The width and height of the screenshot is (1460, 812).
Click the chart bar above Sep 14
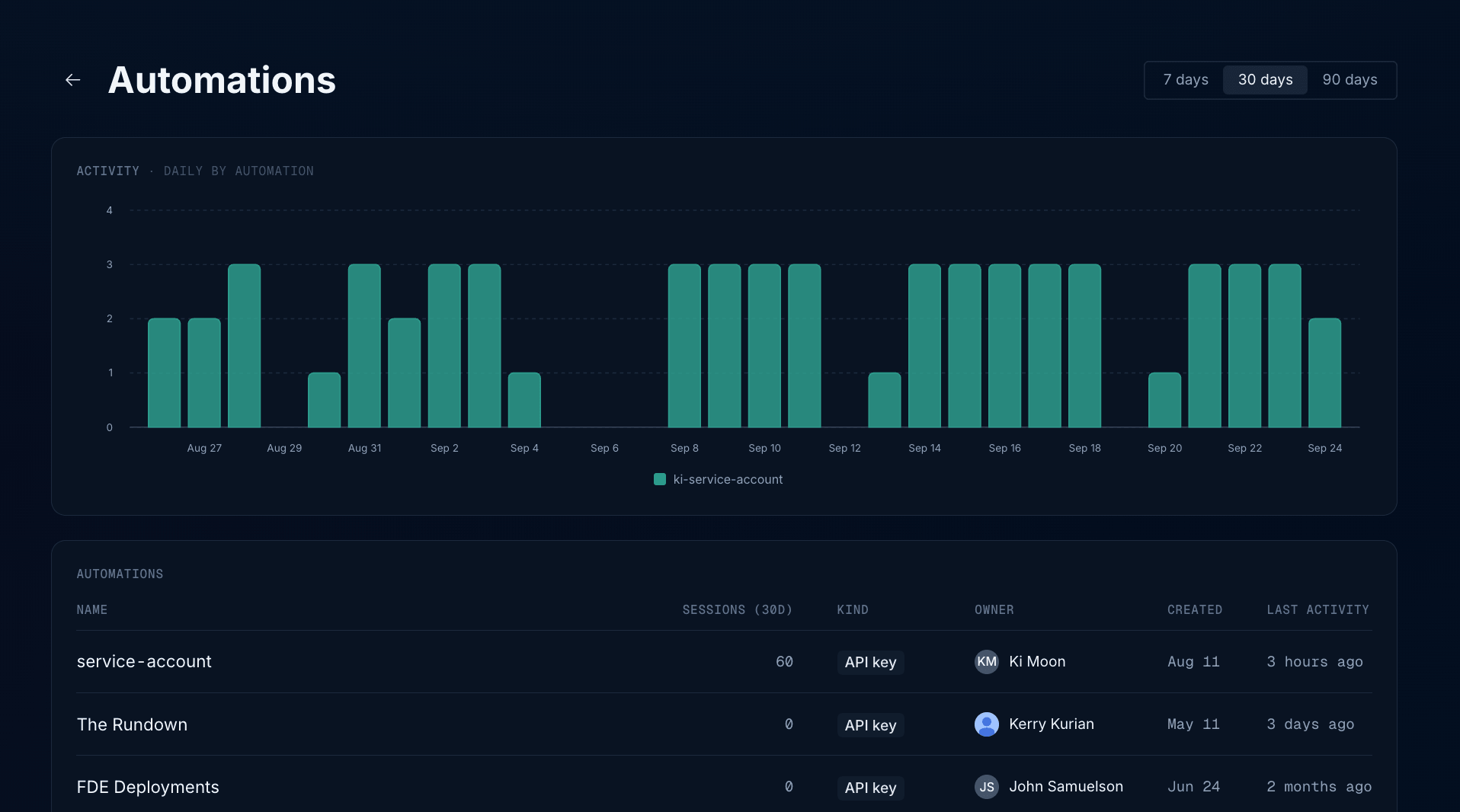pos(924,346)
